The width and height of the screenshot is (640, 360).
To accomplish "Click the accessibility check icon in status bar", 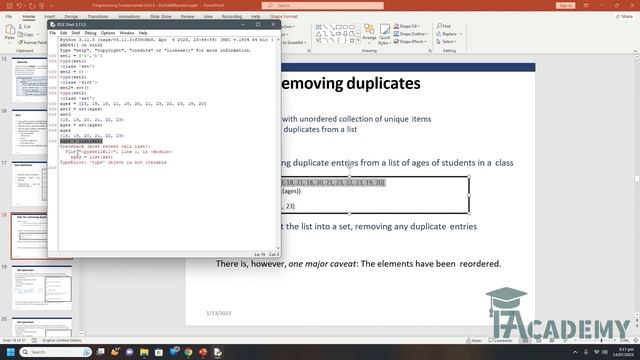I will click(34, 340).
